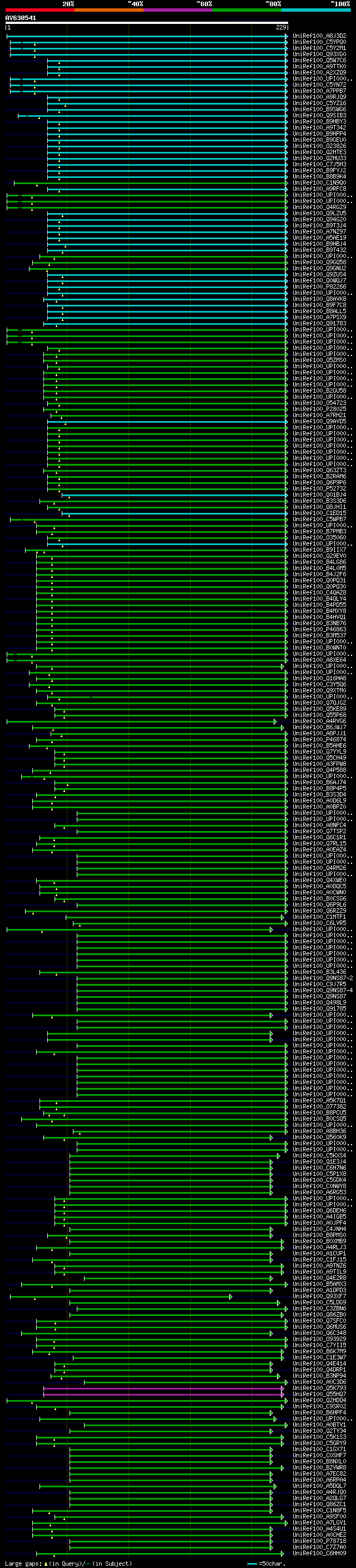The width and height of the screenshot is (356, 1568).
Task: Click the query end position 229
Action: pyautogui.click(x=280, y=27)
